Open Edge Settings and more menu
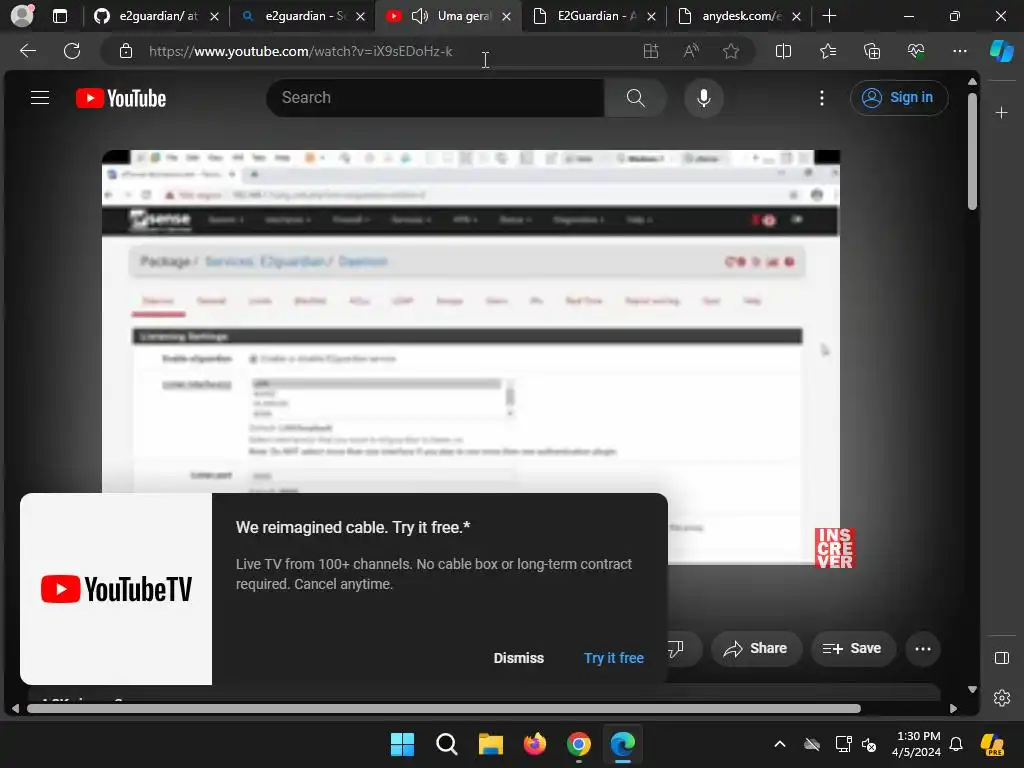Viewport: 1024px width, 768px height. (959, 51)
